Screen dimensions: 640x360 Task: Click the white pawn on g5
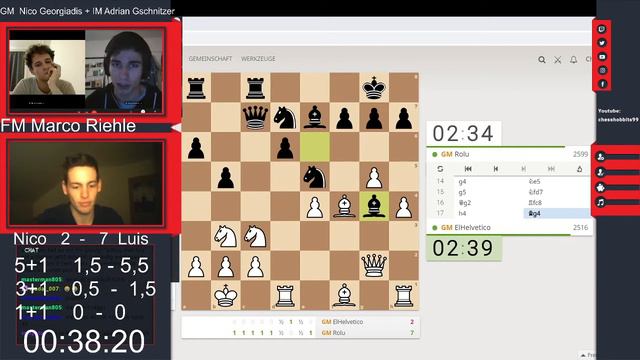click(374, 177)
